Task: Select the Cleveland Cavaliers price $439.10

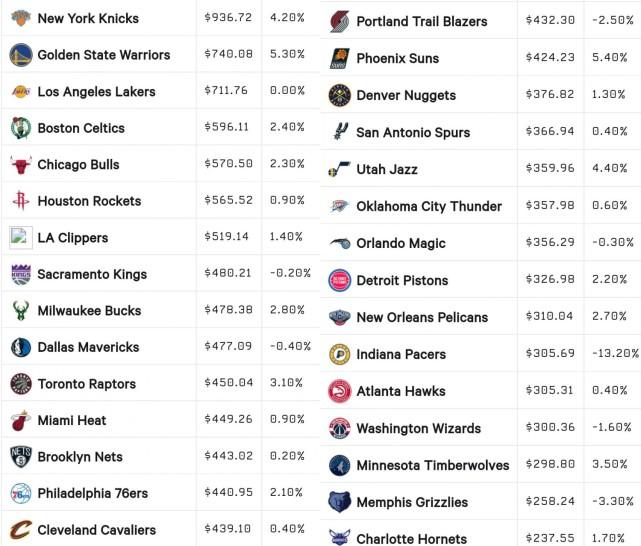Action: [x=228, y=529]
